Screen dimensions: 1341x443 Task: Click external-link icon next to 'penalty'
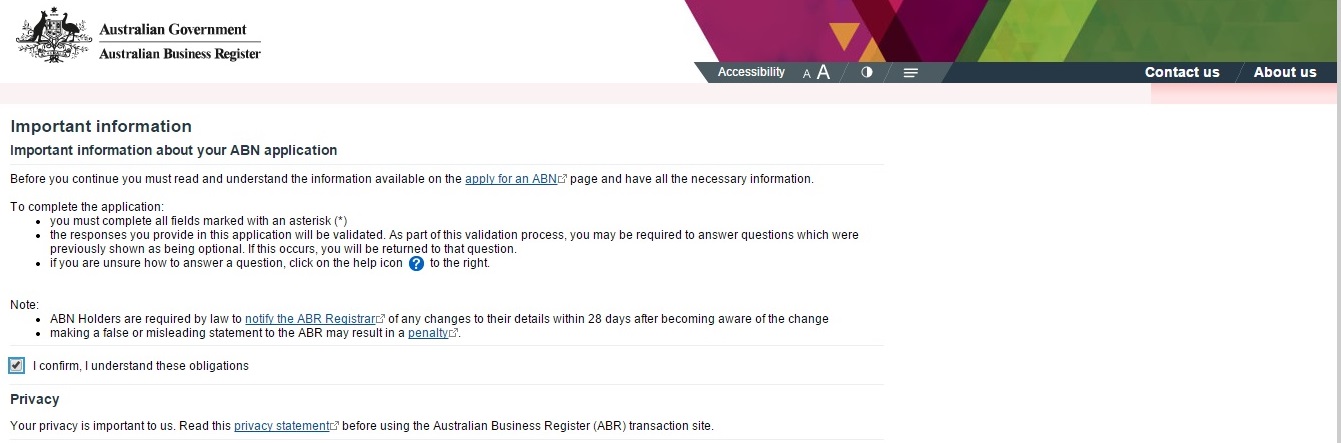click(x=454, y=334)
